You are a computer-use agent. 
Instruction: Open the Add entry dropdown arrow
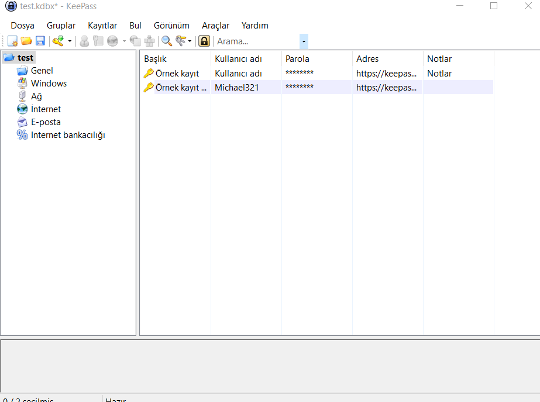point(70,41)
